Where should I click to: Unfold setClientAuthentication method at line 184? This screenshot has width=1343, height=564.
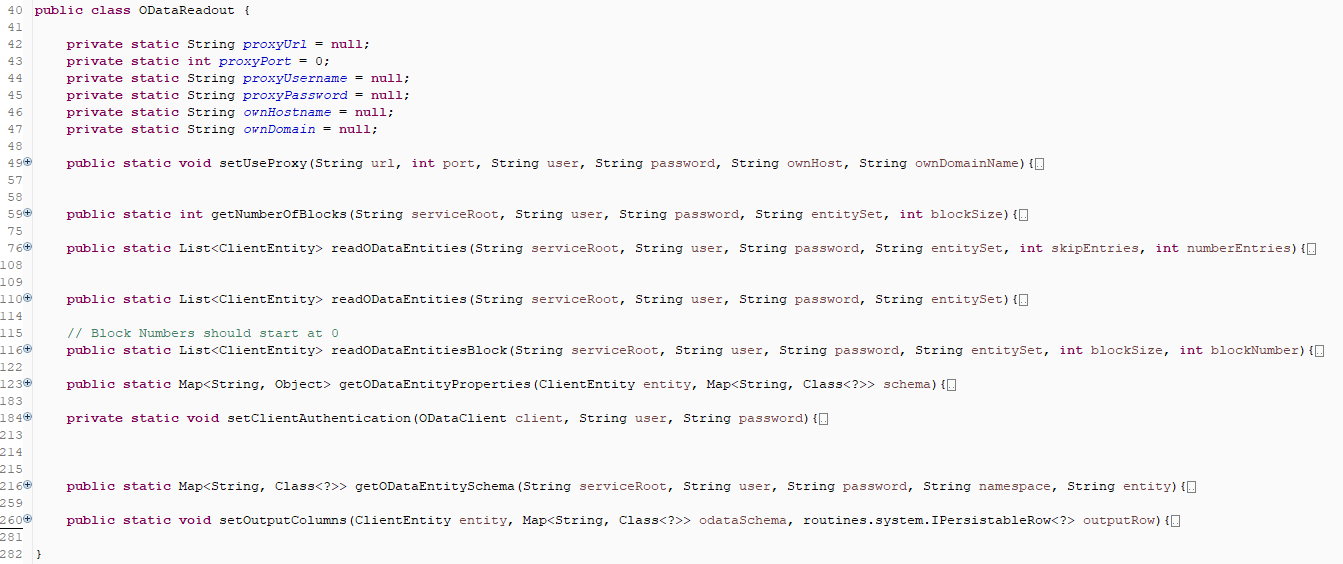pyautogui.click(x=28, y=417)
